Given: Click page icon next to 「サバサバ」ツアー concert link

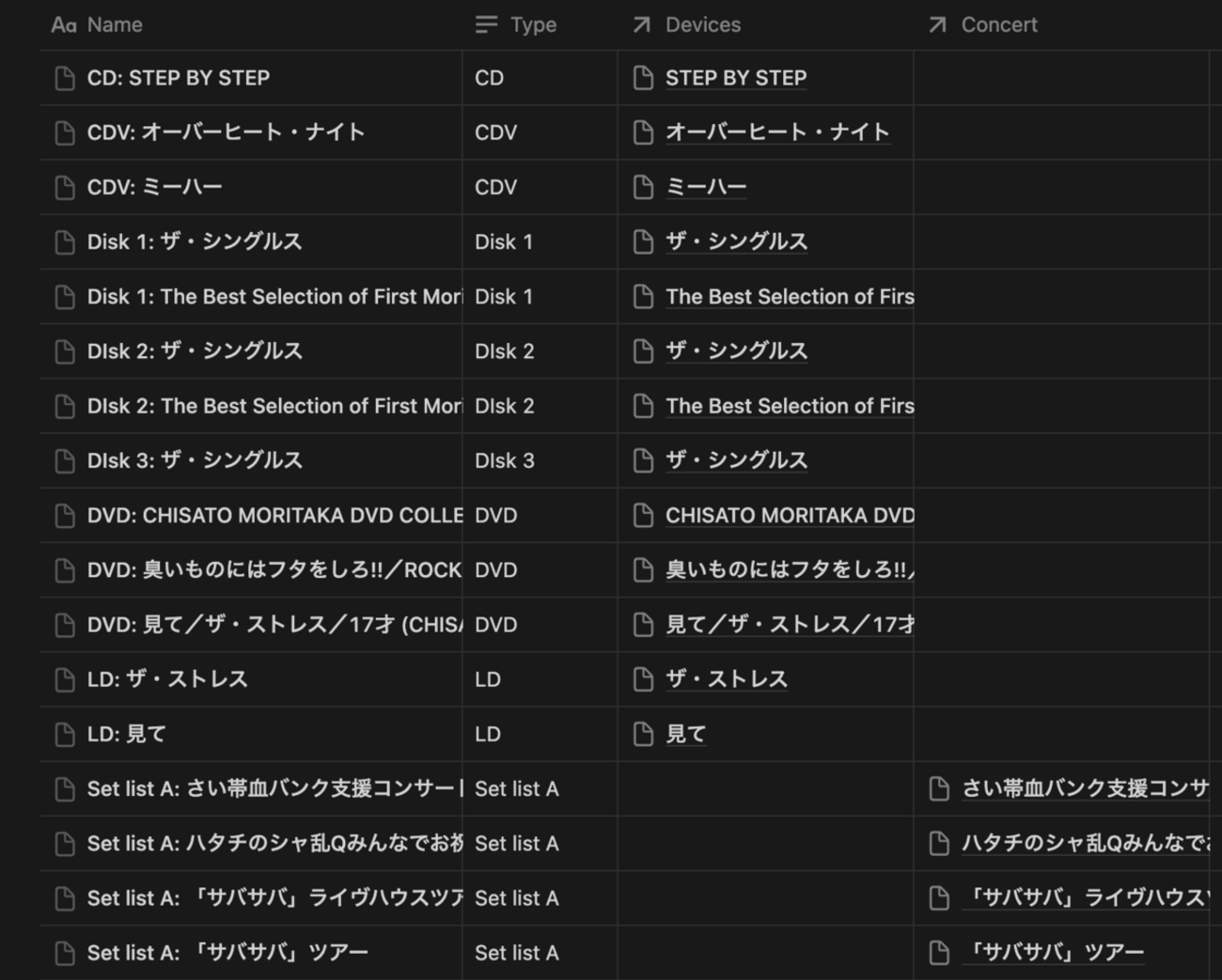Looking at the screenshot, I should (x=939, y=953).
